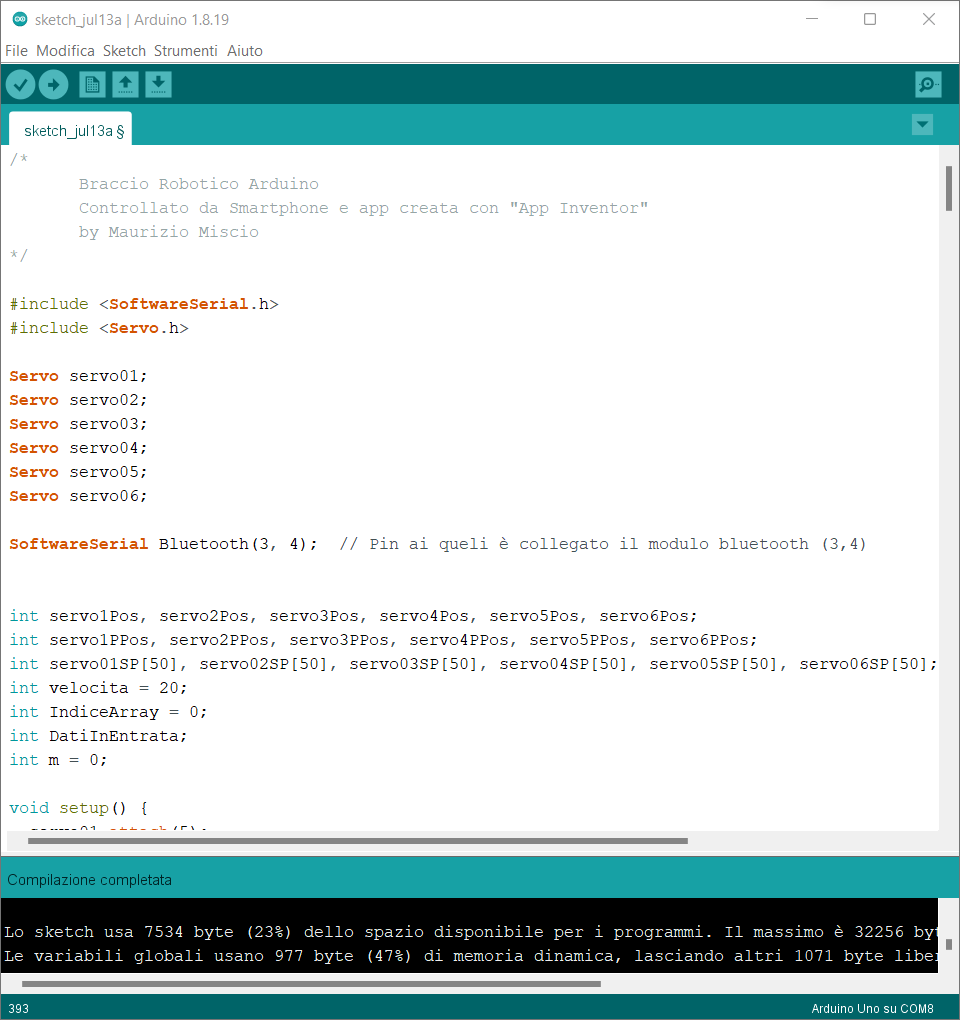Click the Upload sketch icon
The height and width of the screenshot is (1020, 960).
(x=54, y=84)
